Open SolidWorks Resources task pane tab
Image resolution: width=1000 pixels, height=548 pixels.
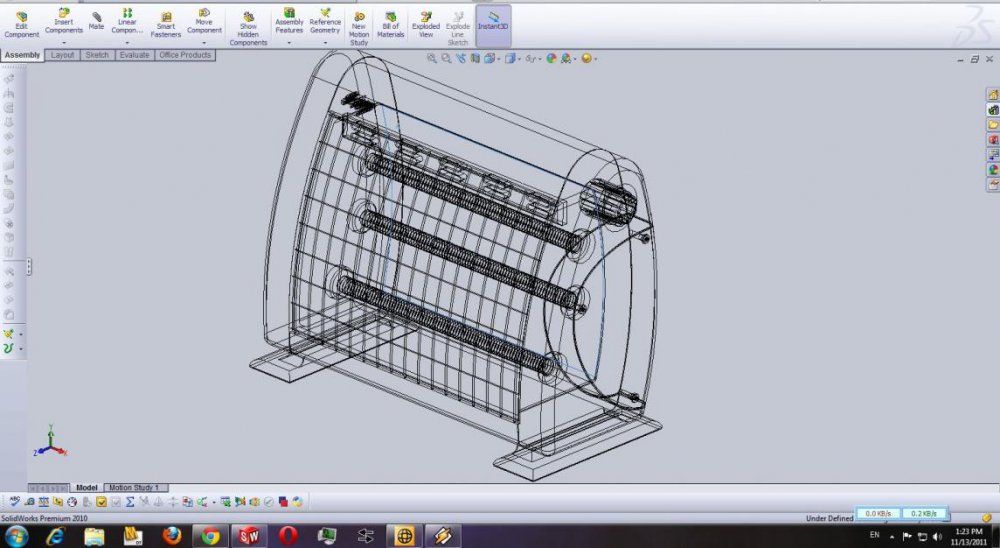click(x=993, y=94)
